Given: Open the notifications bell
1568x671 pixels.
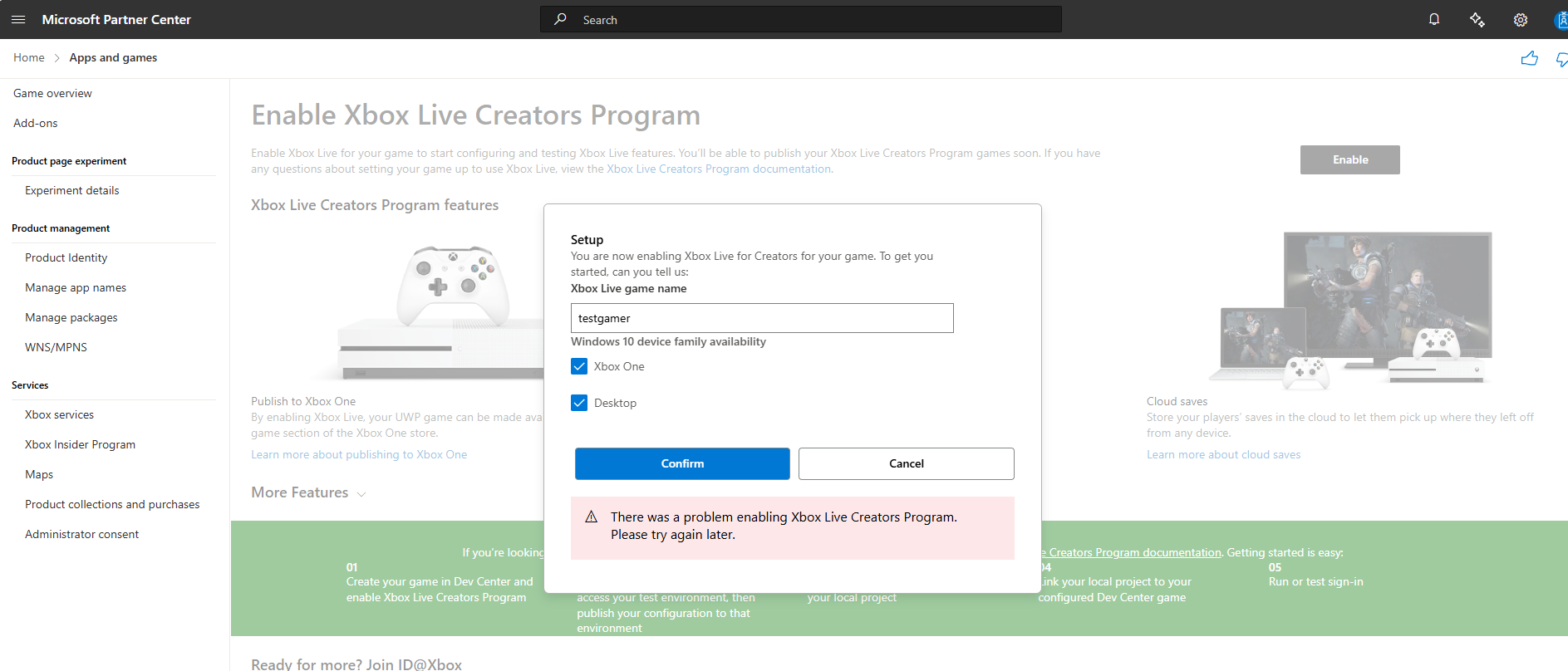Looking at the screenshot, I should click(x=1434, y=19).
